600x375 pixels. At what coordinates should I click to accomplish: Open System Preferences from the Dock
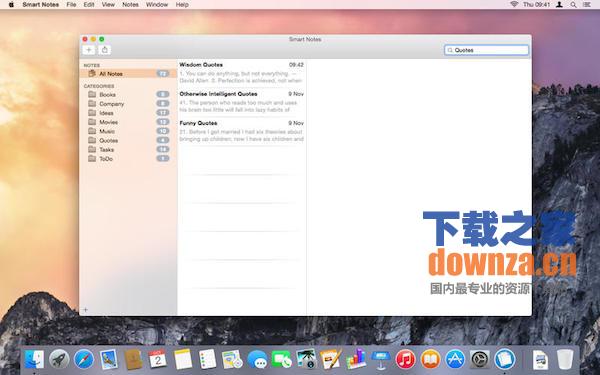tap(479, 359)
